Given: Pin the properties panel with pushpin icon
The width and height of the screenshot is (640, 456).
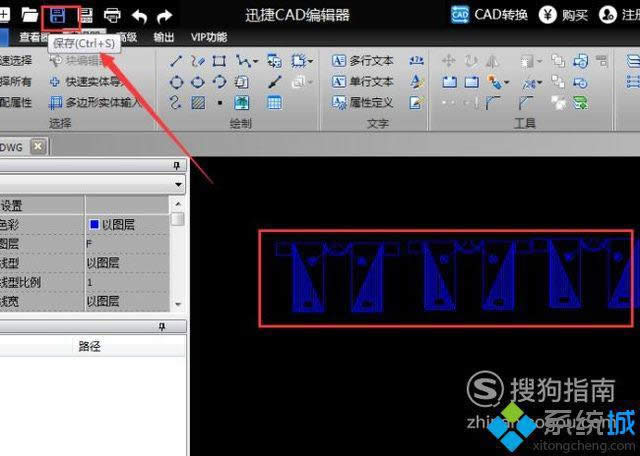Looking at the screenshot, I should point(177,165).
